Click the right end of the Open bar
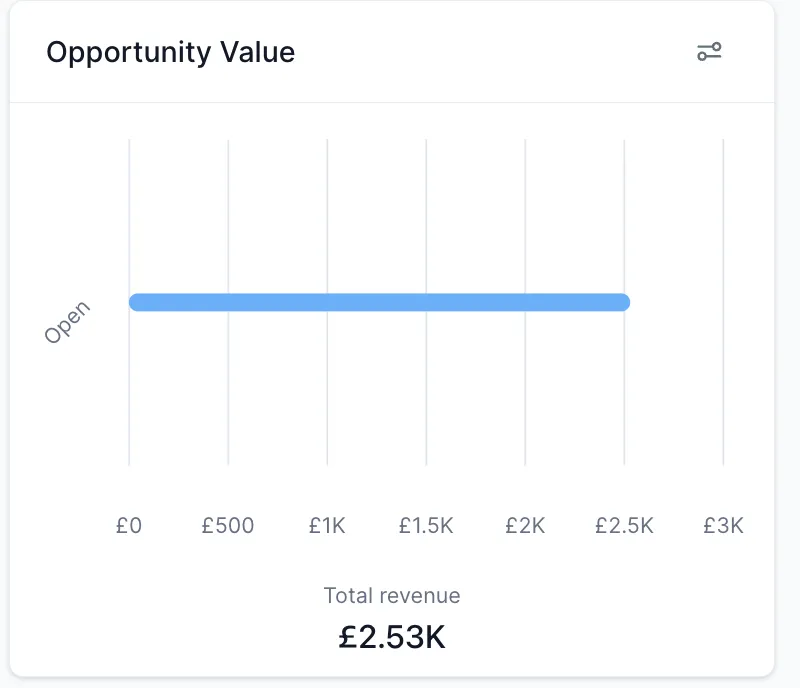 tap(624, 302)
